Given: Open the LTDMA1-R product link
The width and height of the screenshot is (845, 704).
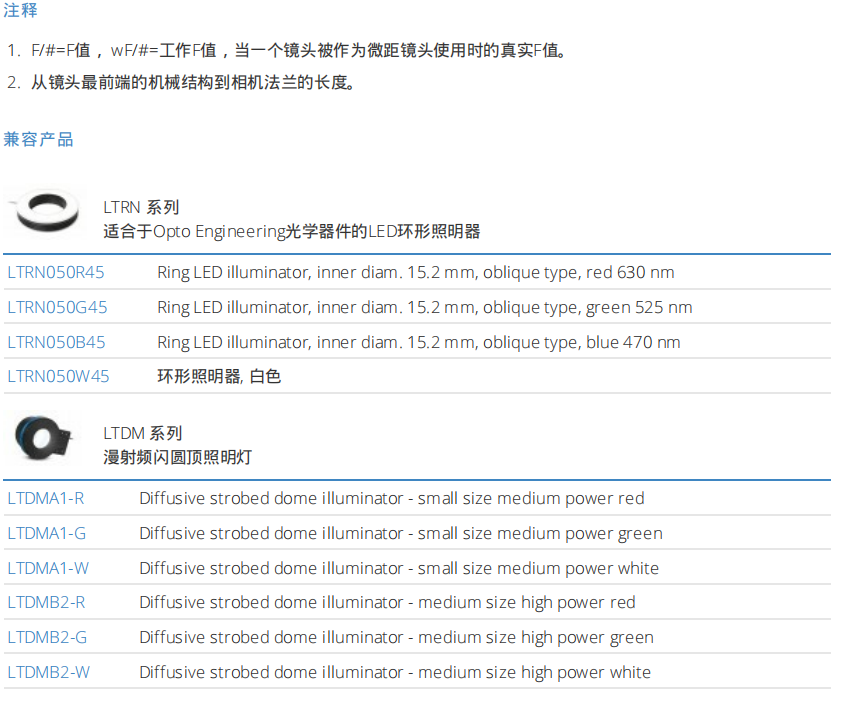Looking at the screenshot, I should coord(46,498).
